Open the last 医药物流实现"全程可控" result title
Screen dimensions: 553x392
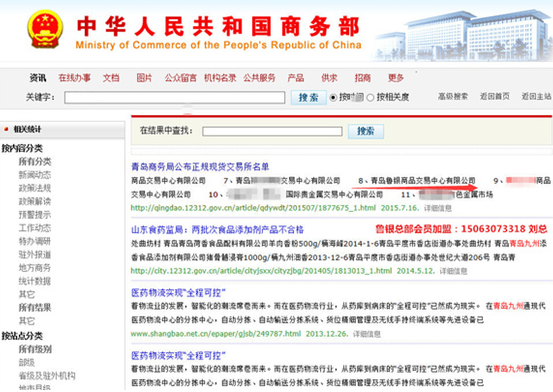pos(178,356)
